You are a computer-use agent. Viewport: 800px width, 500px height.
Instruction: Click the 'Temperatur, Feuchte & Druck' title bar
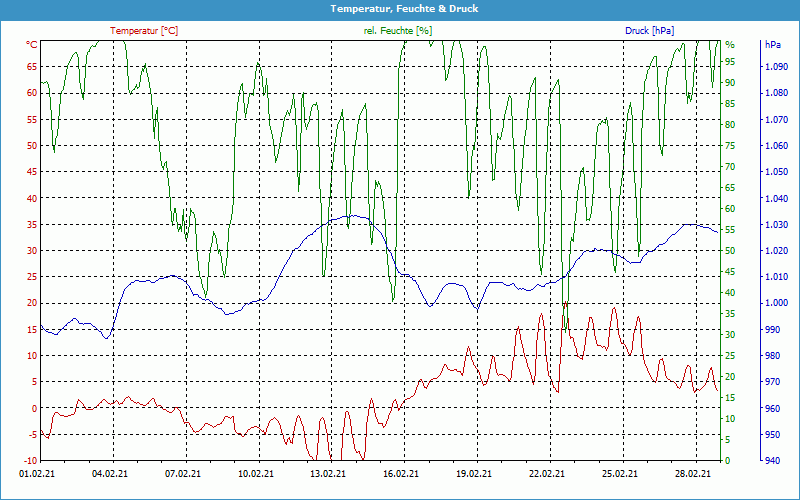pyautogui.click(x=400, y=9)
